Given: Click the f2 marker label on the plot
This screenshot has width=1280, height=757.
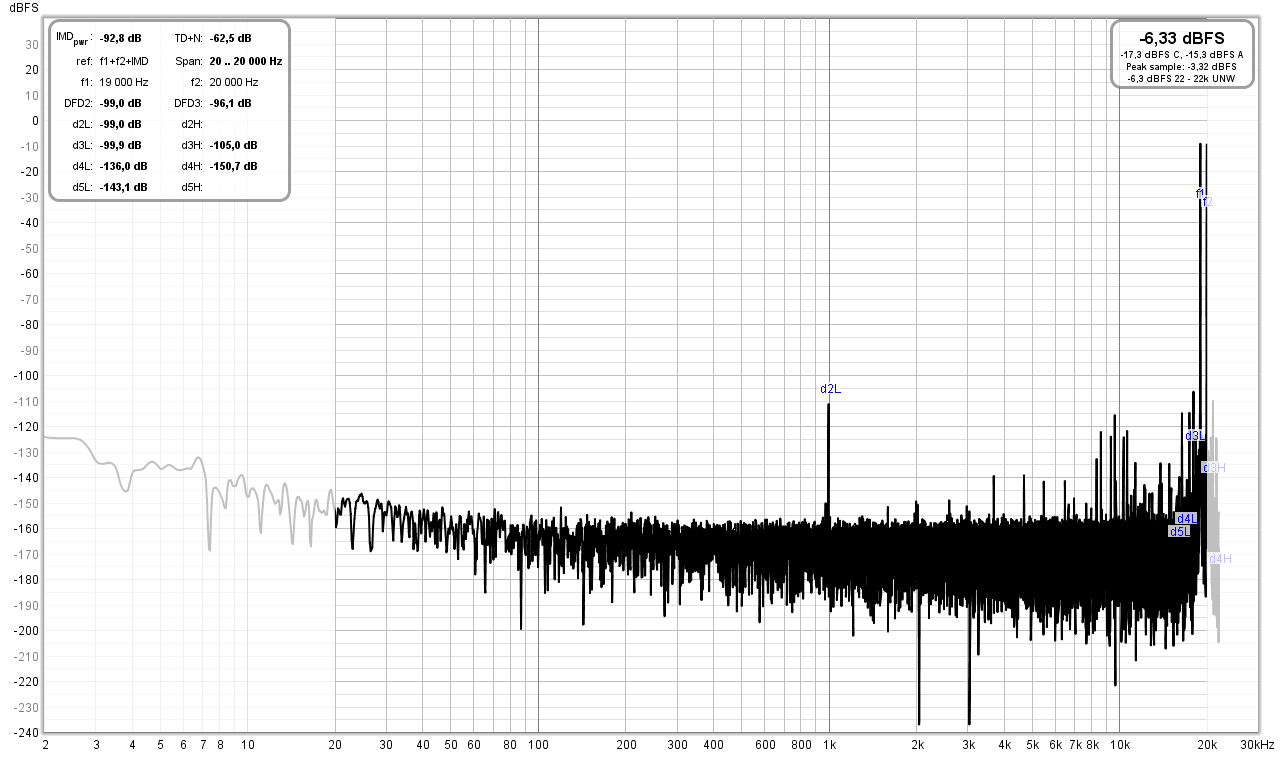Looking at the screenshot, I should pyautogui.click(x=1207, y=202).
